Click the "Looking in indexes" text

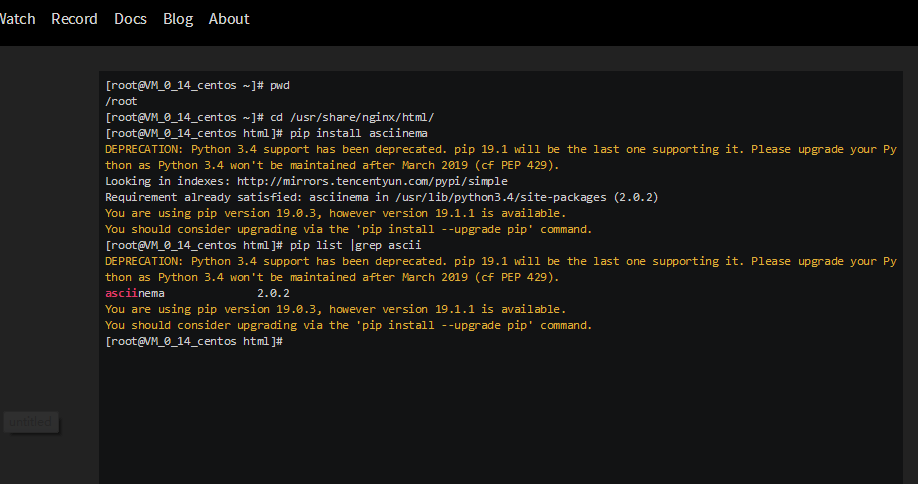[x=166, y=181]
